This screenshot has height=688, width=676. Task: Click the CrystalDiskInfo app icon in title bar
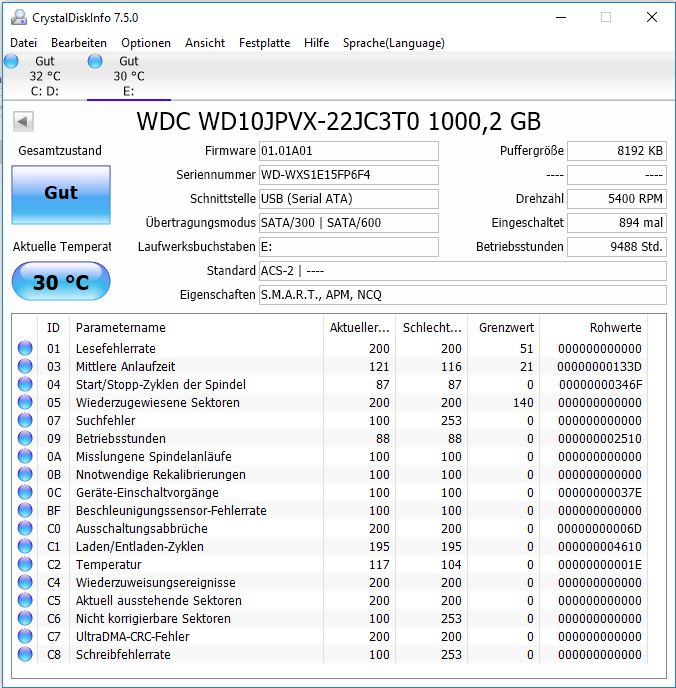click(x=18, y=17)
